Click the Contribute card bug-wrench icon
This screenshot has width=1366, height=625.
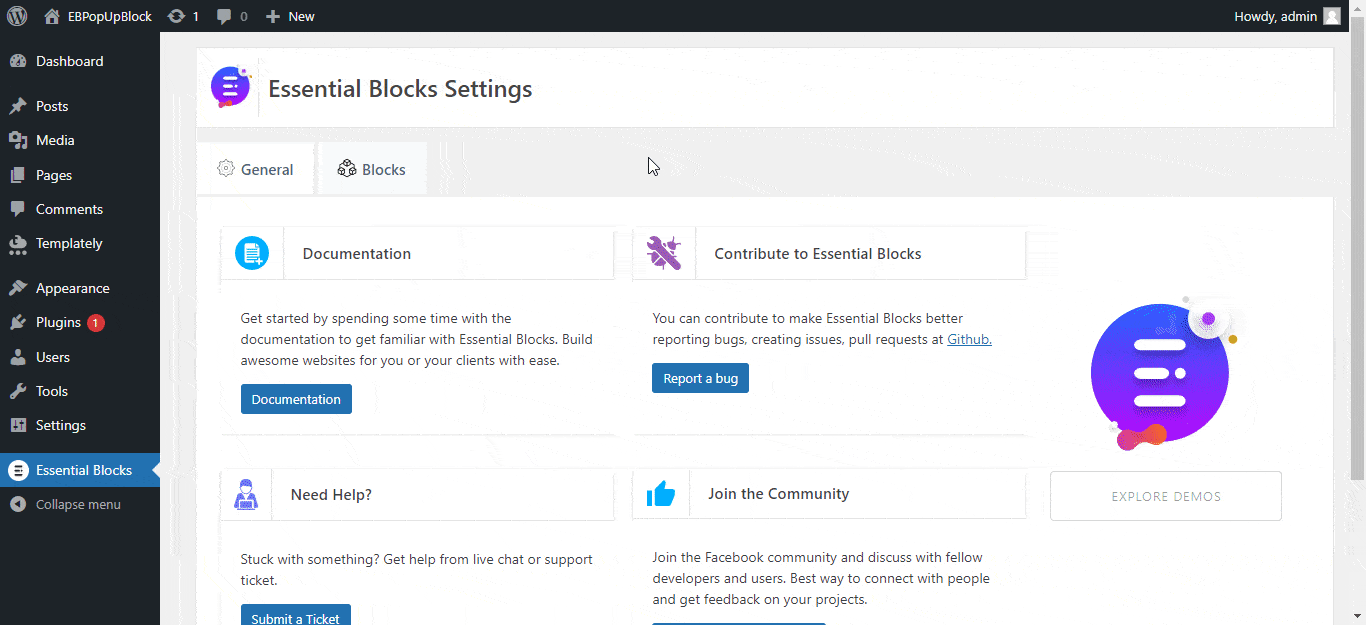pyautogui.click(x=664, y=253)
